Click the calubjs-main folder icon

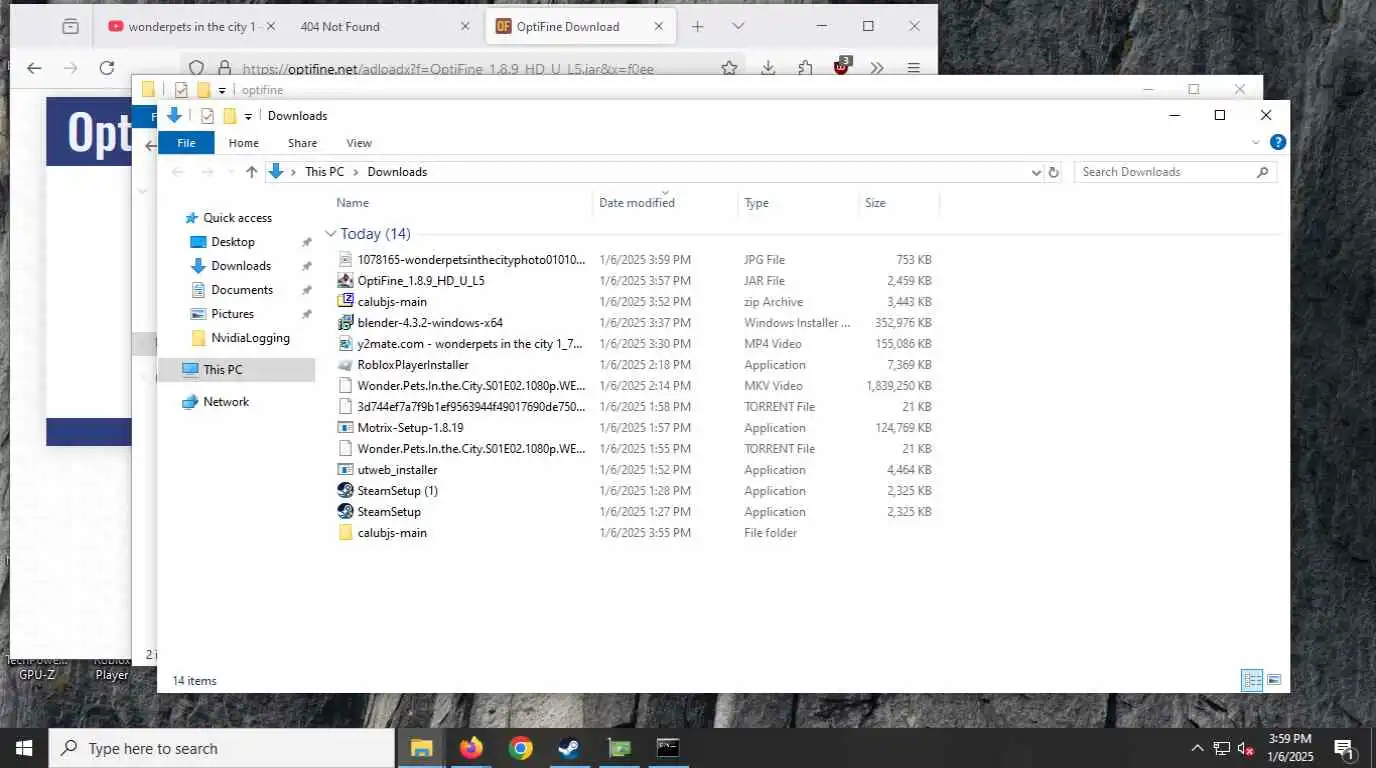click(345, 533)
